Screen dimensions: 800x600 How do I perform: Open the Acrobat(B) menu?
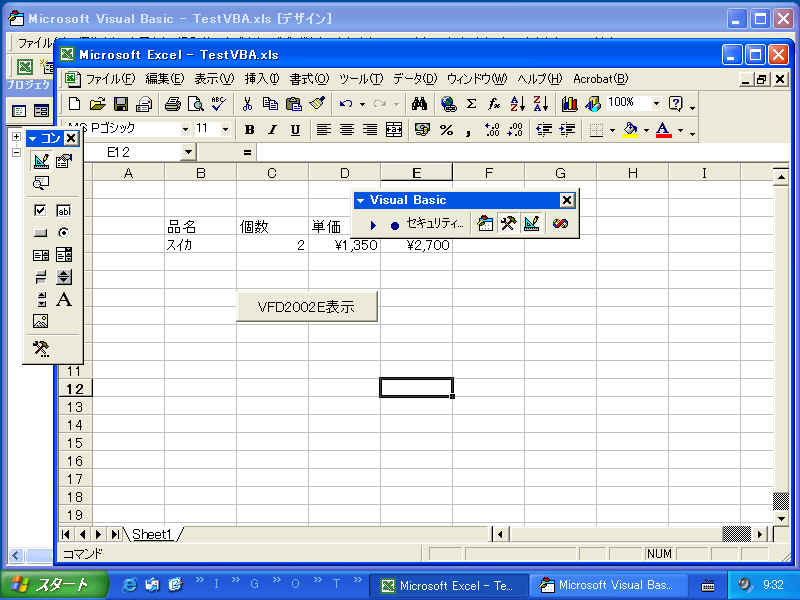601,79
